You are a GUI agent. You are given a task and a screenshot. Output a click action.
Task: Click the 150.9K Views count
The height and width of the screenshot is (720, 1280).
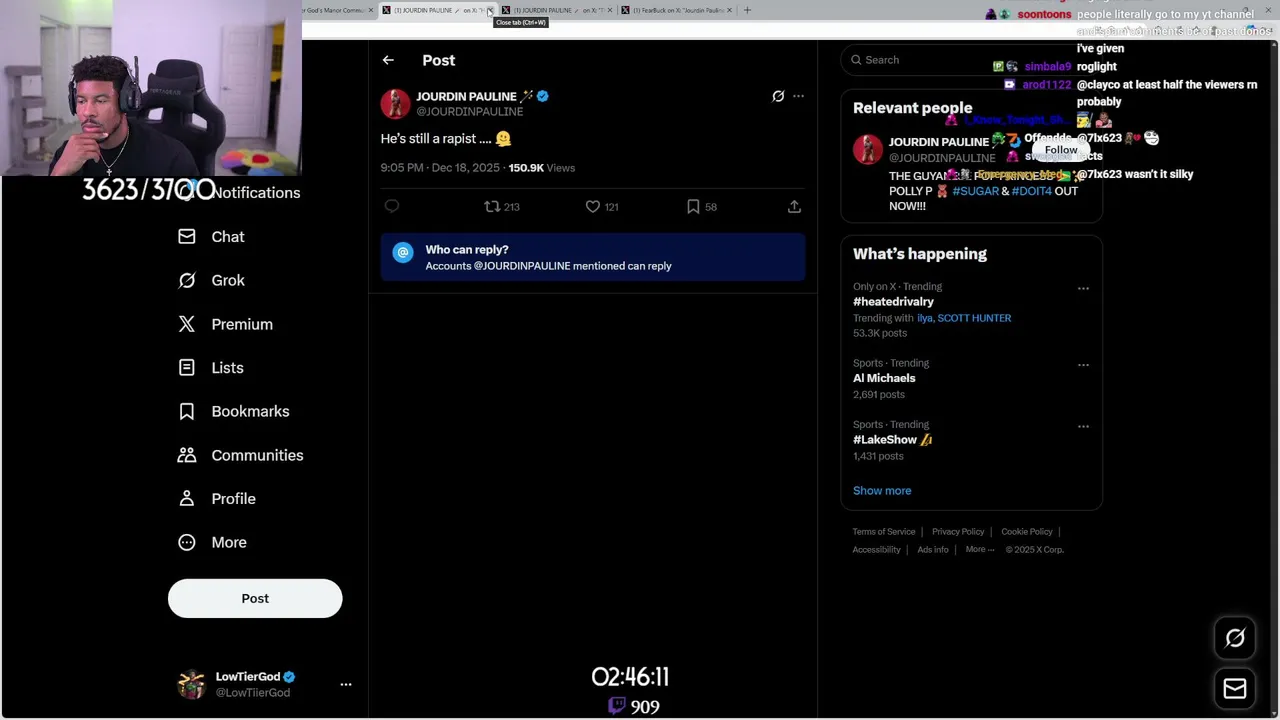(542, 168)
